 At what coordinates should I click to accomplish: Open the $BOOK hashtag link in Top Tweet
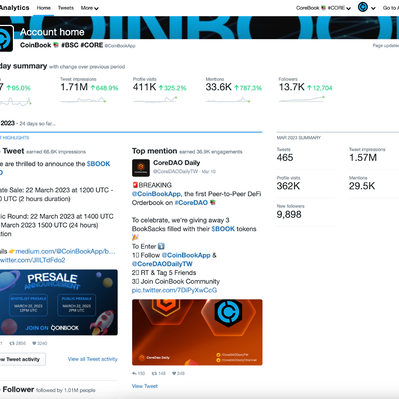pyautogui.click(x=98, y=164)
